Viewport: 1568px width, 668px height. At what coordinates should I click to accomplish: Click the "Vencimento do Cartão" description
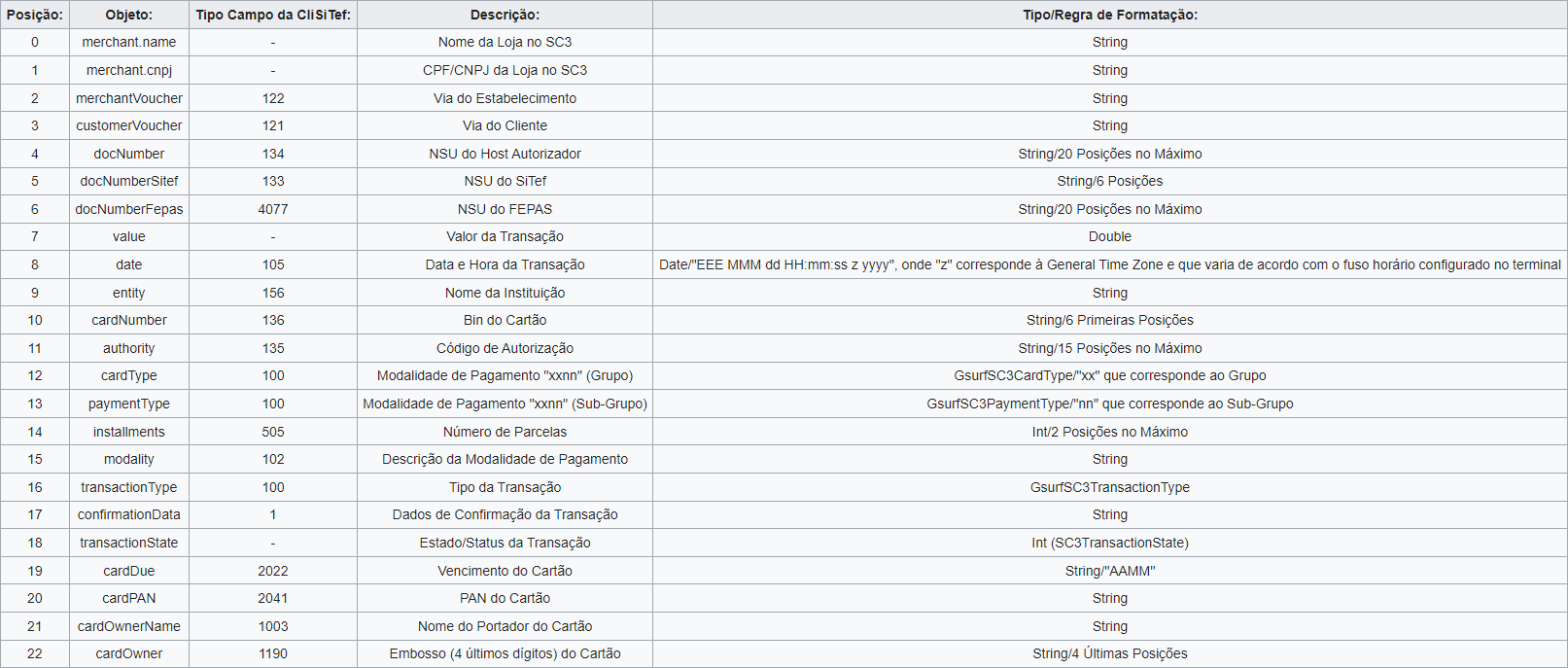click(x=505, y=571)
